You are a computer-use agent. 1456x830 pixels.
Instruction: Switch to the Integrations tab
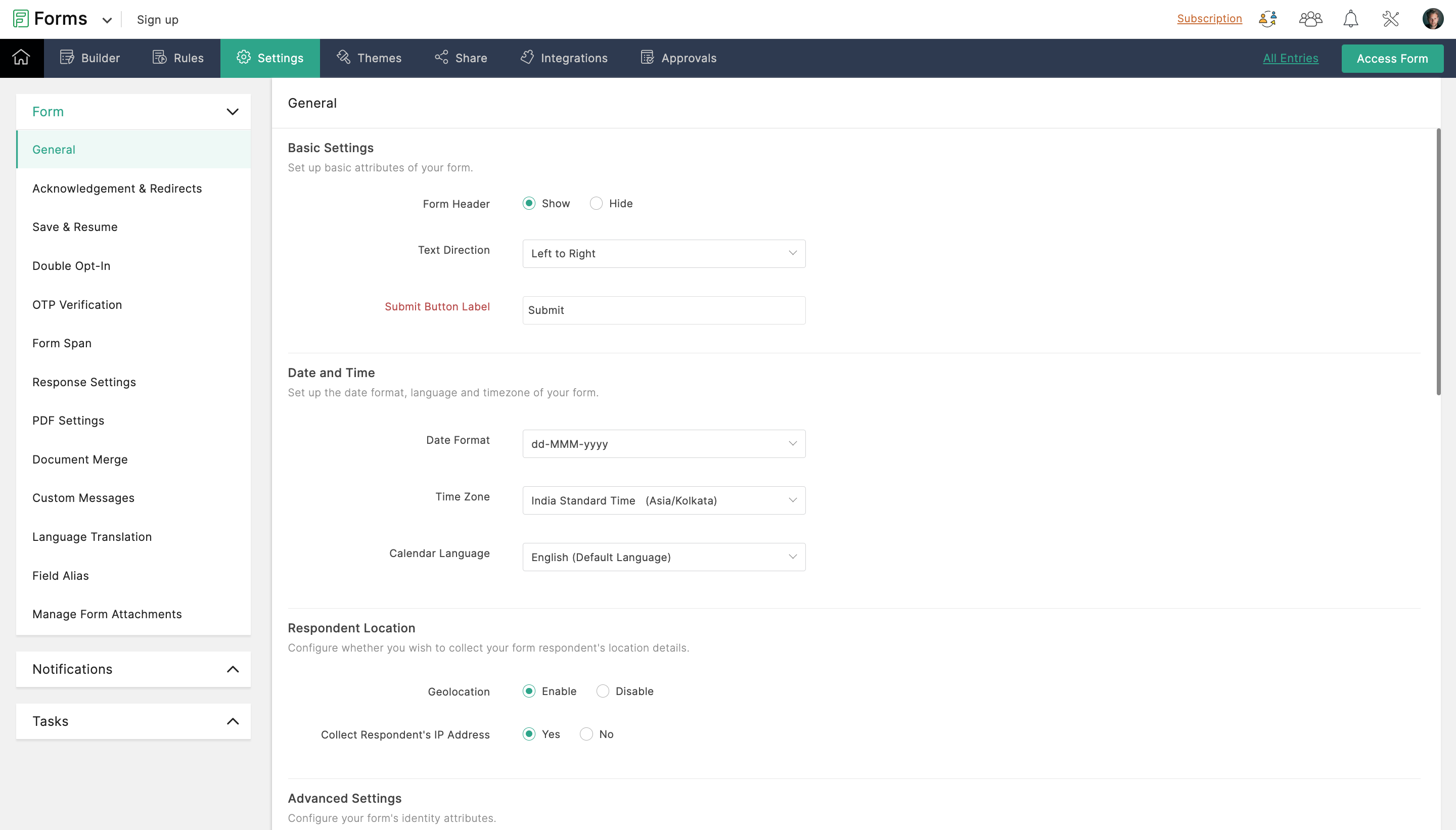pos(564,58)
